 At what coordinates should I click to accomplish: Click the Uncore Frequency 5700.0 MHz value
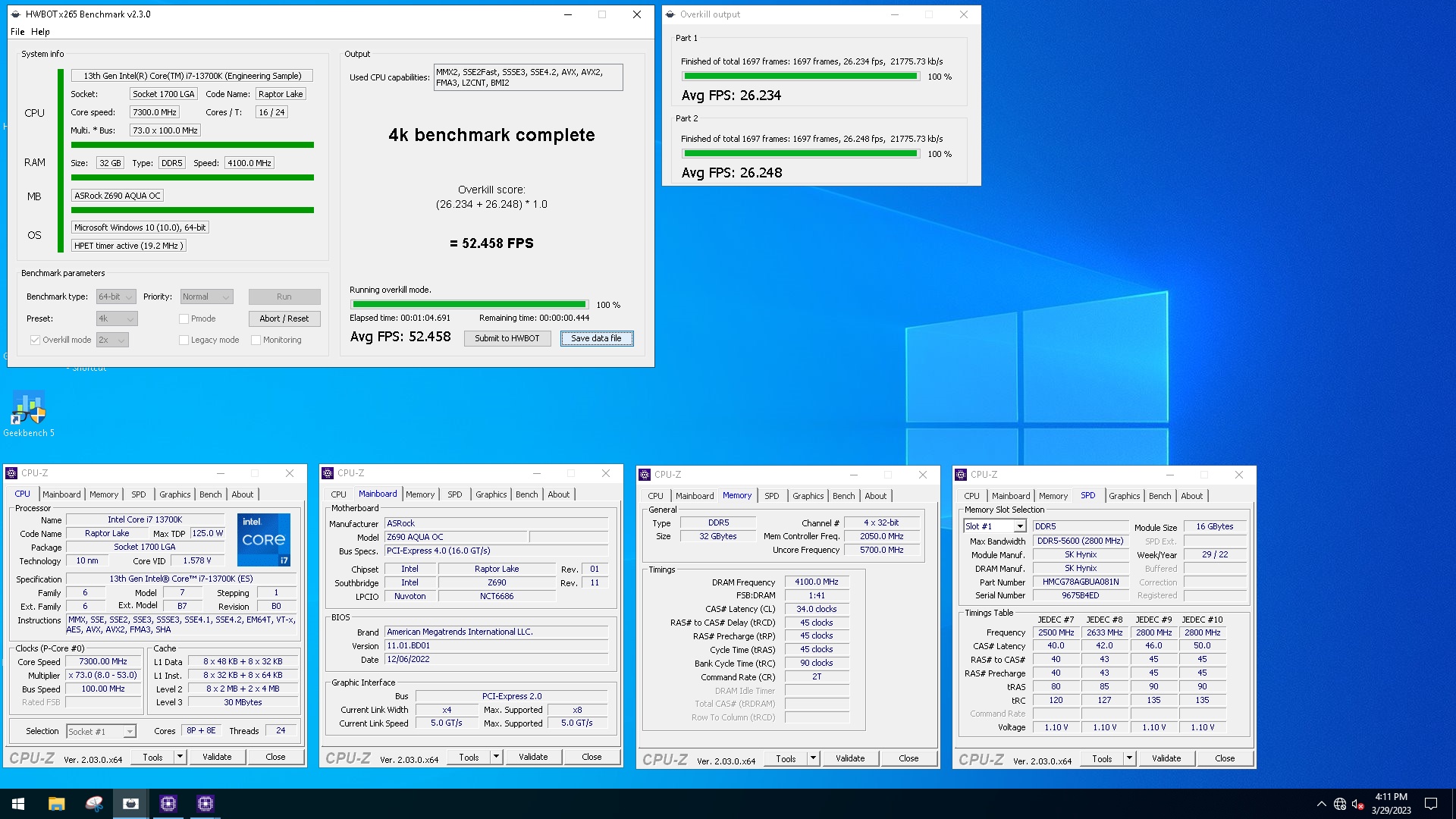tap(881, 551)
